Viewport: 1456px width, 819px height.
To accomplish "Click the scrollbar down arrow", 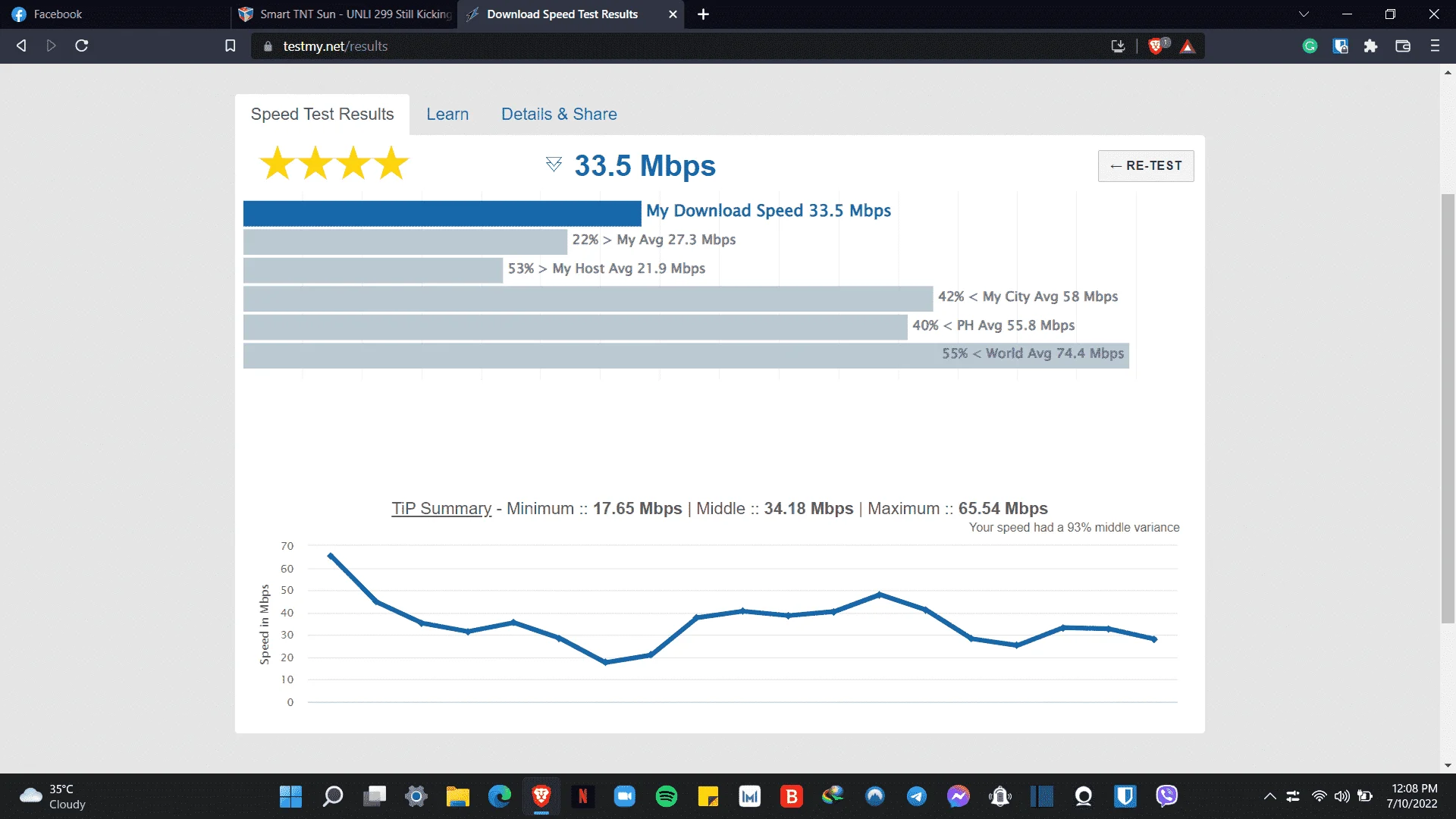I will point(1448,765).
